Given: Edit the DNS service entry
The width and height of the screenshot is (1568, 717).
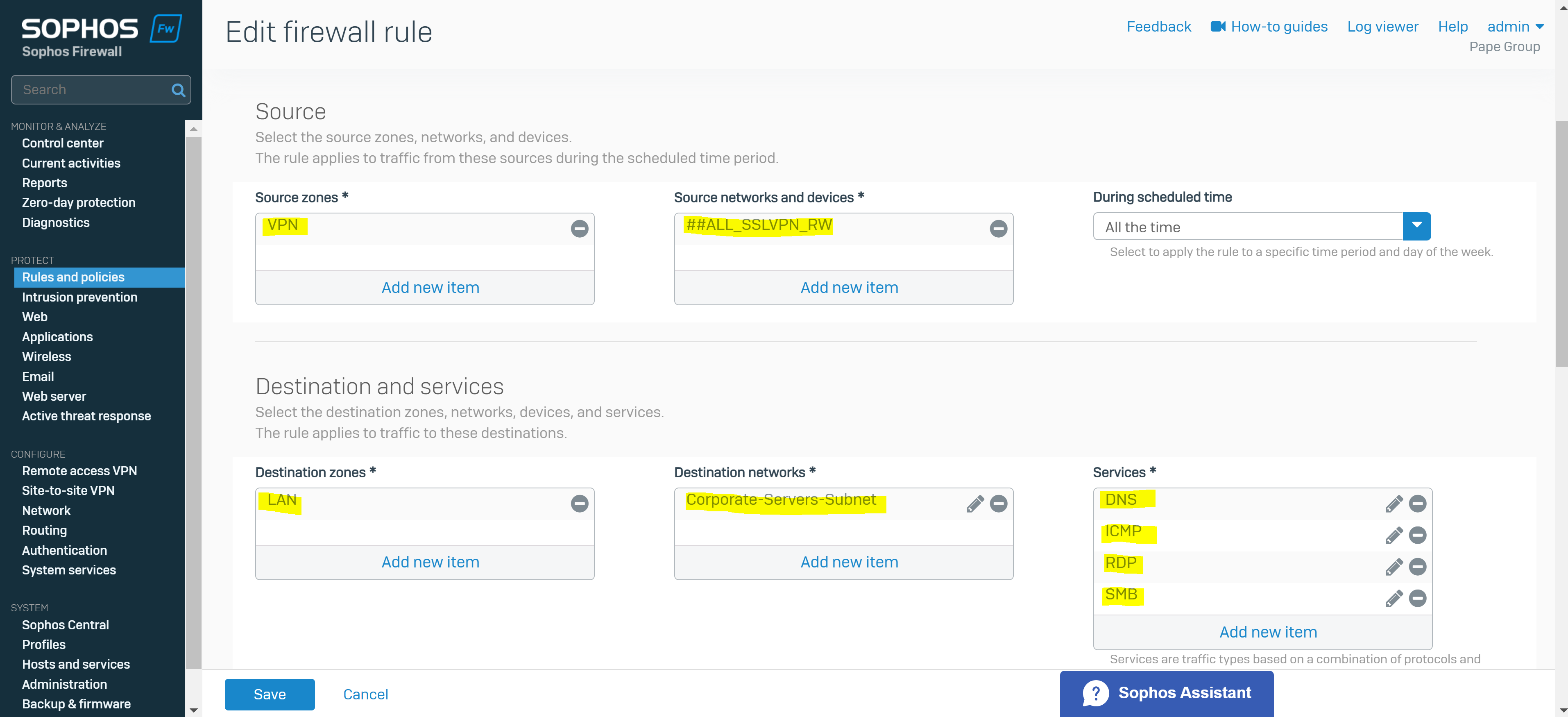Looking at the screenshot, I should click(1394, 504).
